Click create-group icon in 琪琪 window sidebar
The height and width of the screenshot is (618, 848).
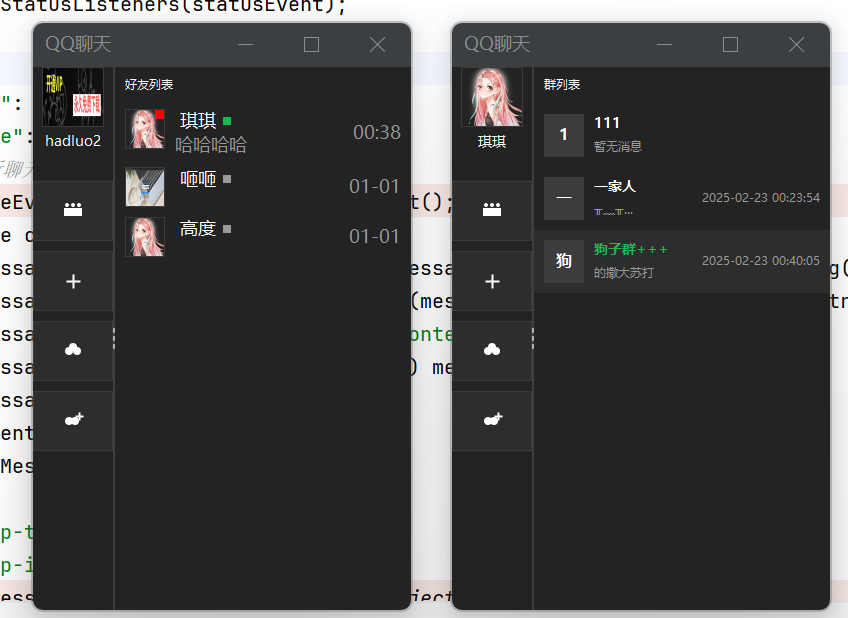[492, 420]
